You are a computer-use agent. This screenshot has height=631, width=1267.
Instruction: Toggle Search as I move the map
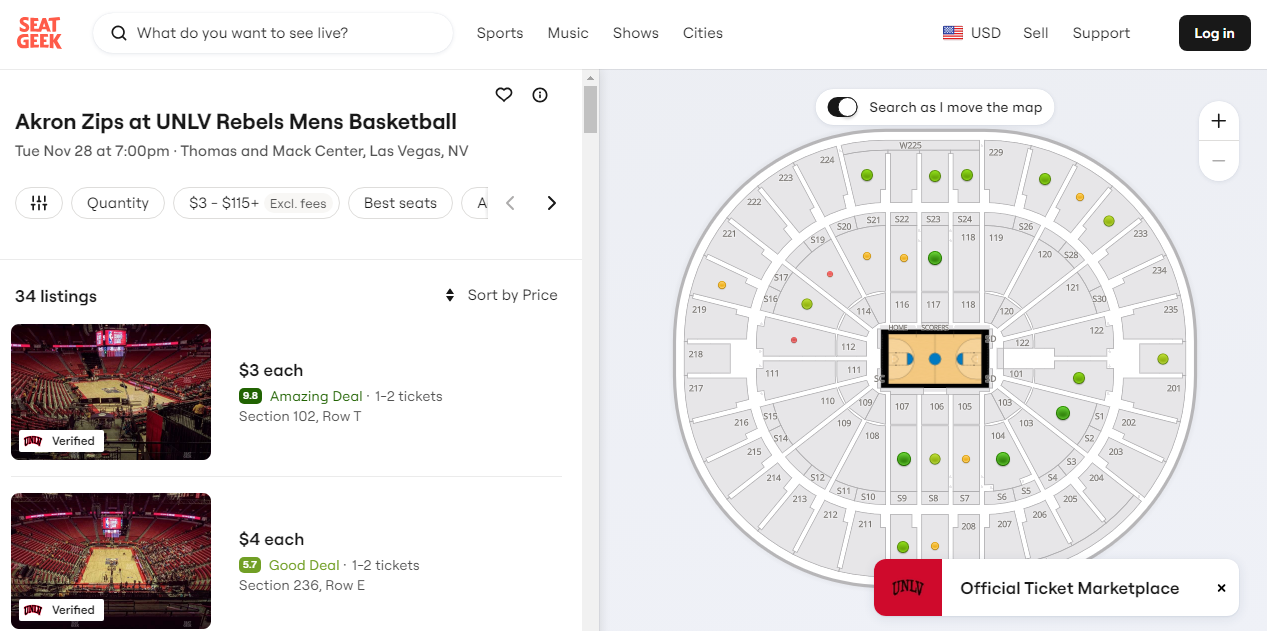tap(843, 107)
